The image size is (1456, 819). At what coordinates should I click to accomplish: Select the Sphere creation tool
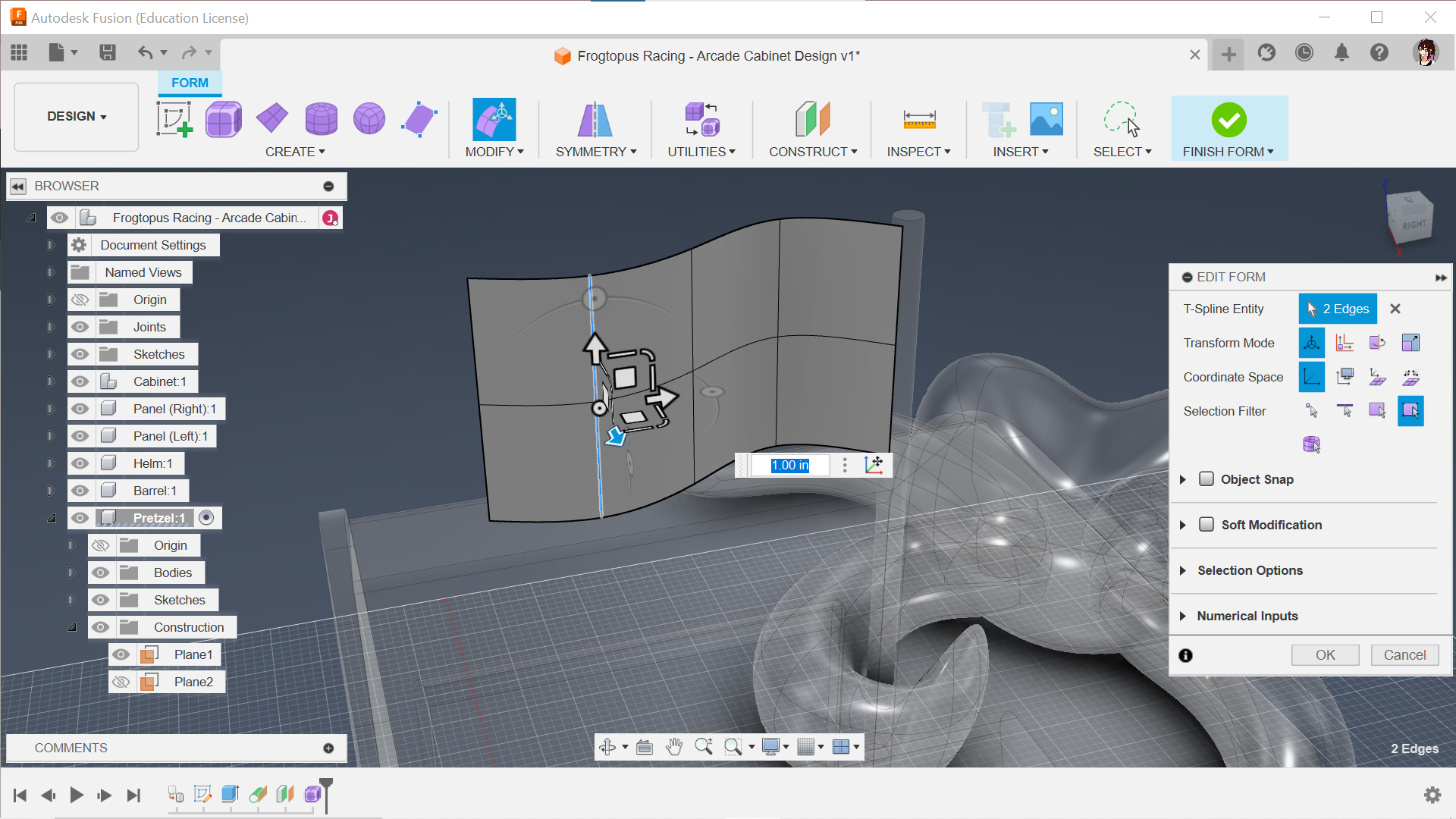pyautogui.click(x=369, y=120)
